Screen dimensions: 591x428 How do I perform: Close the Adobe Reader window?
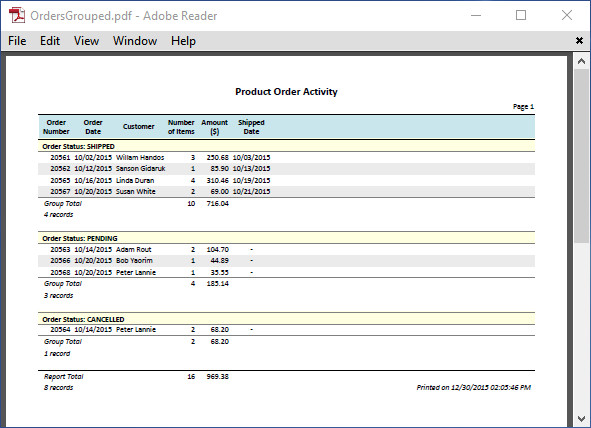coord(567,15)
